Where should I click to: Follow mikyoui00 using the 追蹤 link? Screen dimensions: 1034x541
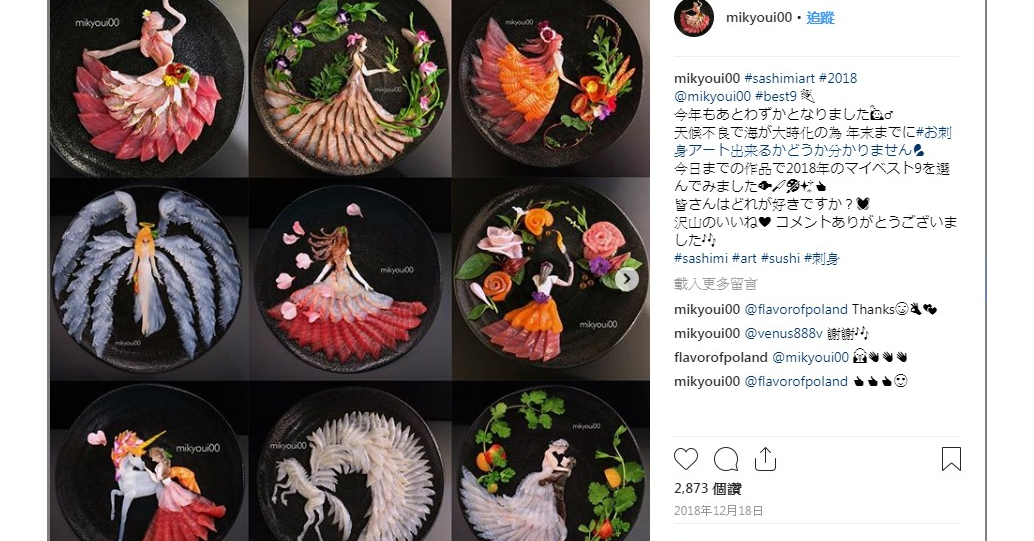pos(820,18)
